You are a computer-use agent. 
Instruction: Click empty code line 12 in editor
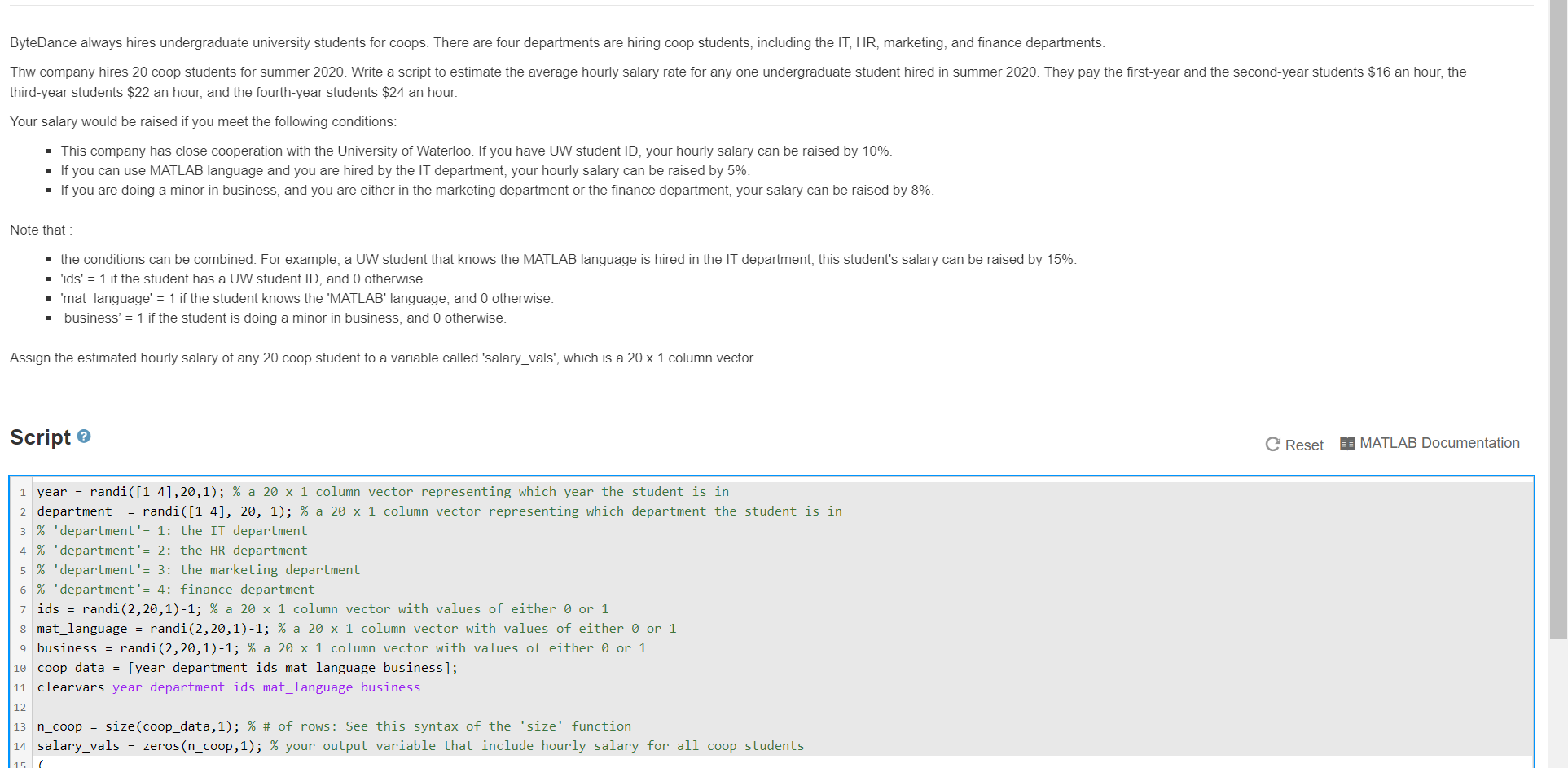pyautogui.click(x=782, y=707)
